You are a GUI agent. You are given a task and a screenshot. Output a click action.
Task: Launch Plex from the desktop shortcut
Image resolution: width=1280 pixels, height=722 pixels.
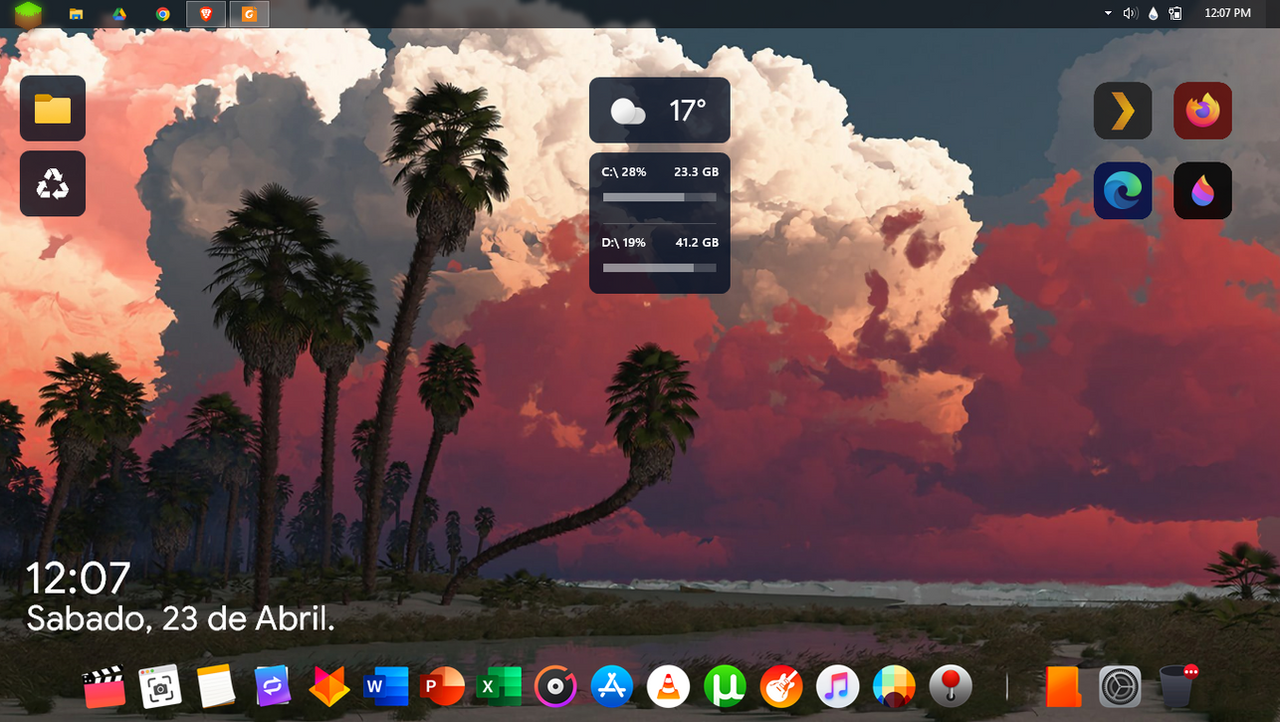1123,110
